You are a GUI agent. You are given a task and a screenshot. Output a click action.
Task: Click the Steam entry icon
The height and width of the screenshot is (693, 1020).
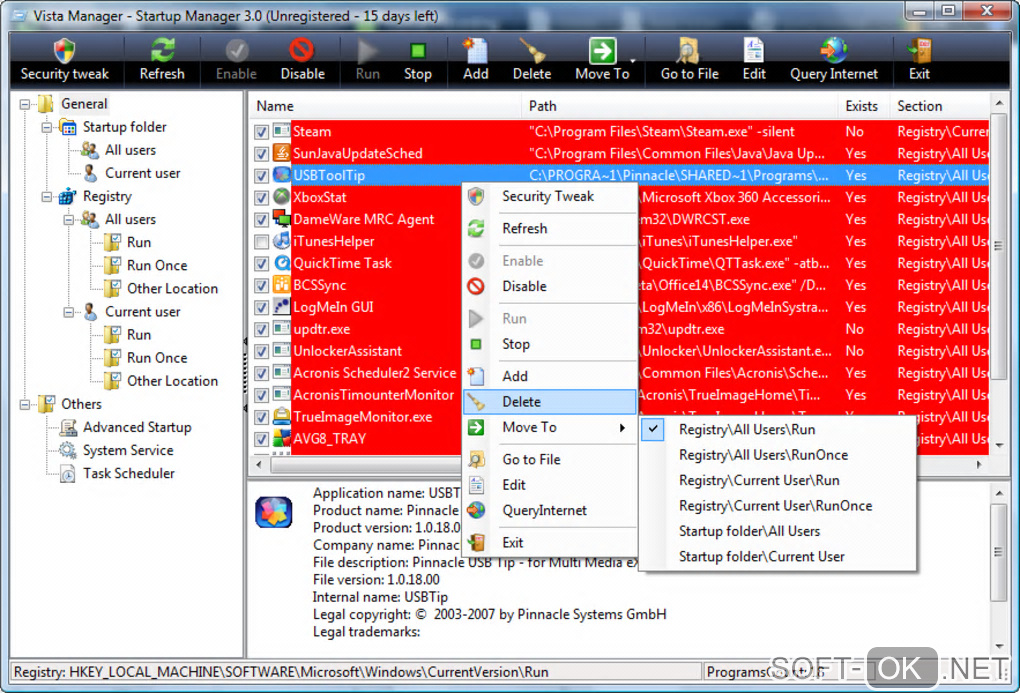[281, 131]
